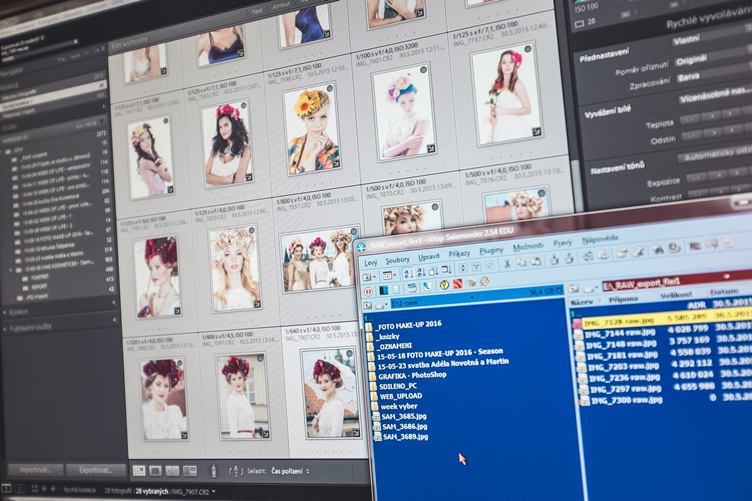
Task: Open the Možnosti menu in Salamander
Action: (529, 247)
